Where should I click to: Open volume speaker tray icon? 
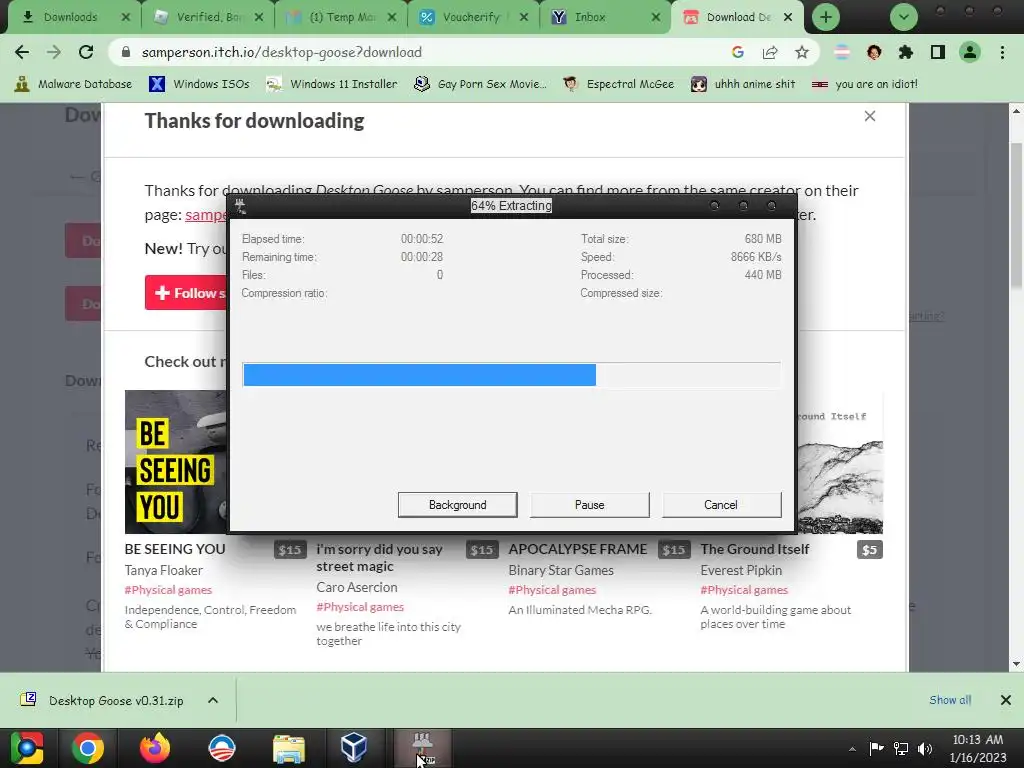[925, 748]
